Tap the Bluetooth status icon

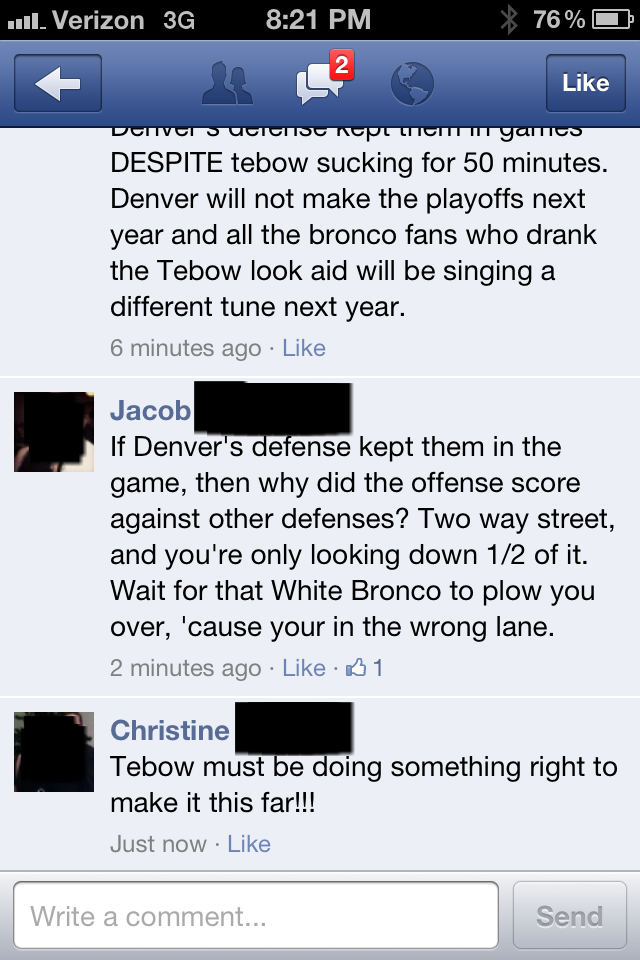(x=509, y=20)
